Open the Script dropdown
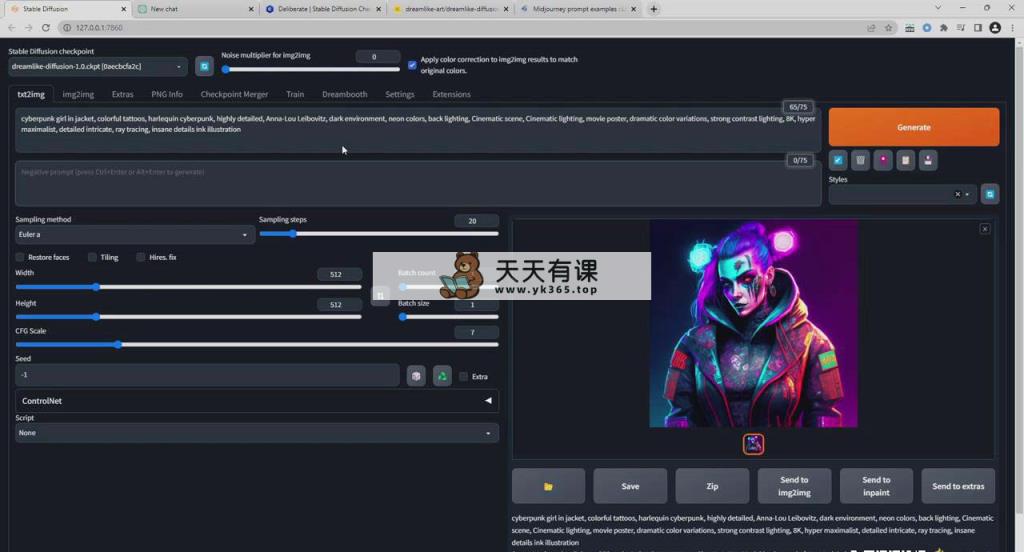1024x552 pixels. [257, 432]
